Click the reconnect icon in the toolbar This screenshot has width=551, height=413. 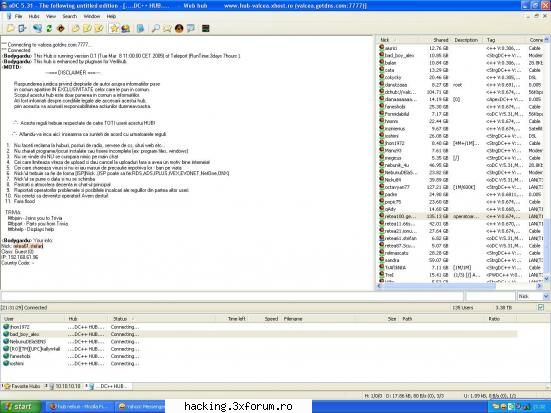point(22,28)
